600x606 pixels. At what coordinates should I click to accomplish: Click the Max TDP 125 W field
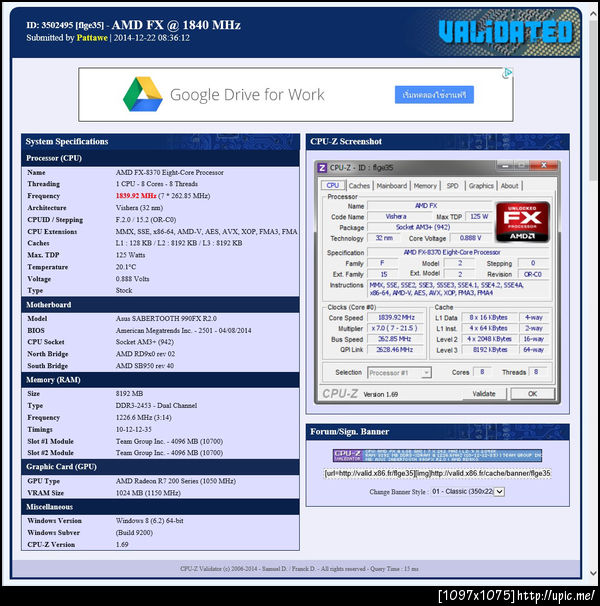click(x=479, y=216)
